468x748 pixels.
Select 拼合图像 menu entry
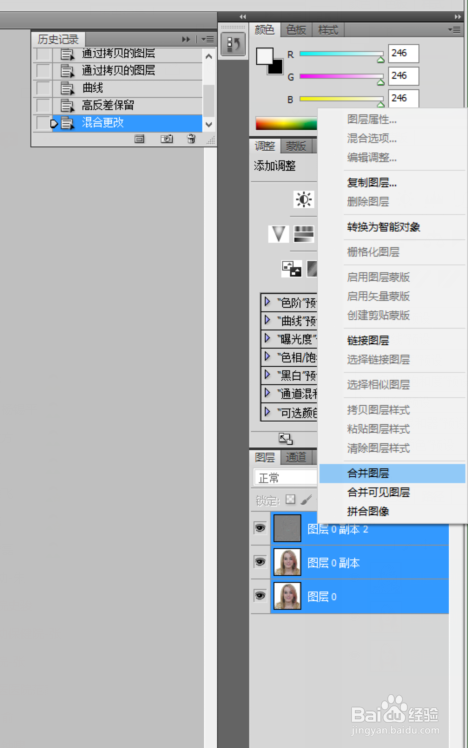(x=392, y=511)
